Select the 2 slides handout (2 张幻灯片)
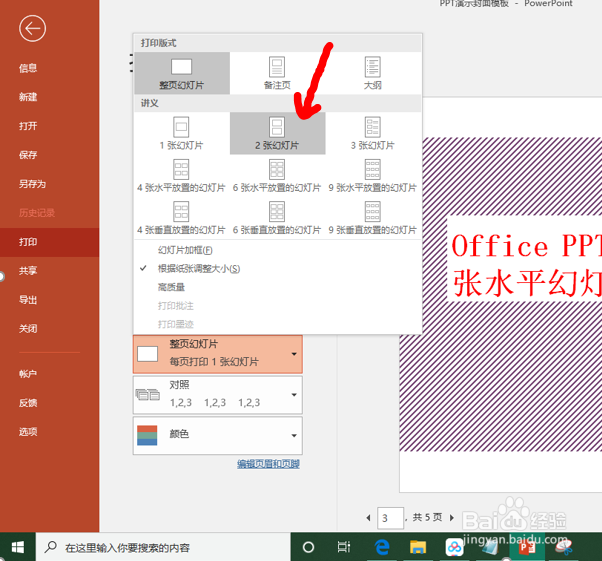The width and height of the screenshot is (602, 561). tap(277, 133)
